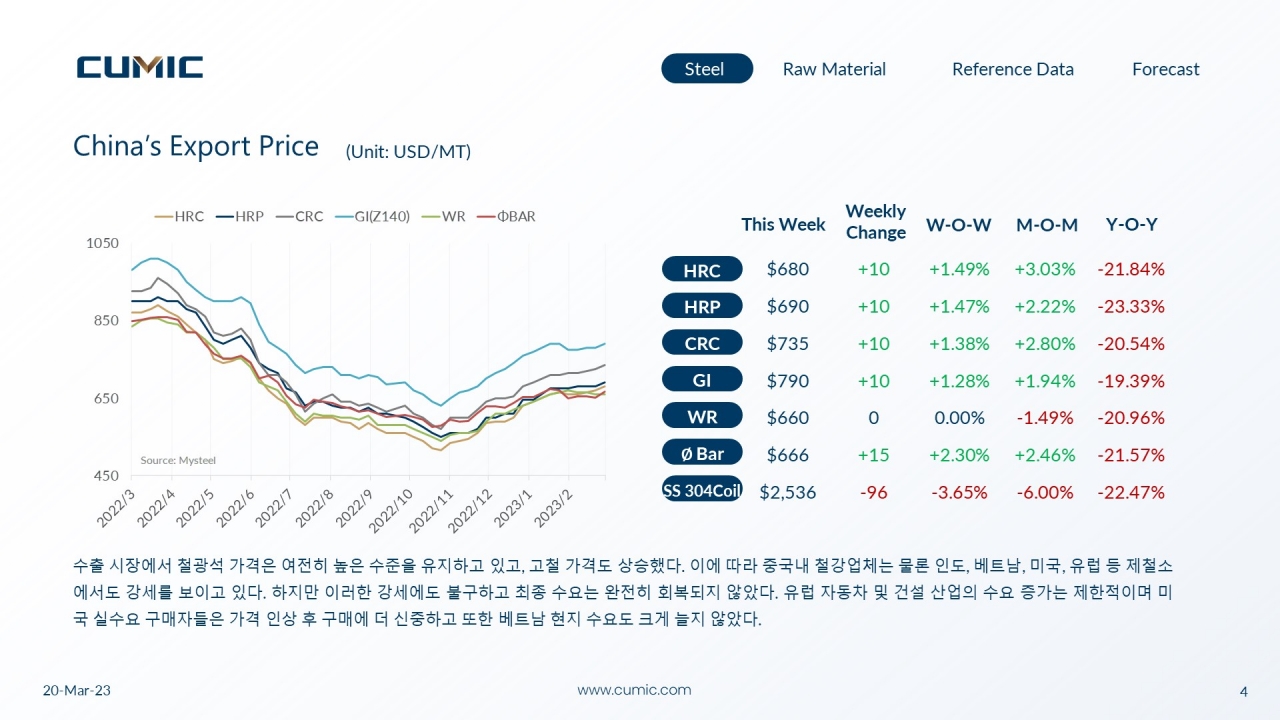Click the Source: Mysteel label
Screen dimensions: 1280x720
pos(178,460)
